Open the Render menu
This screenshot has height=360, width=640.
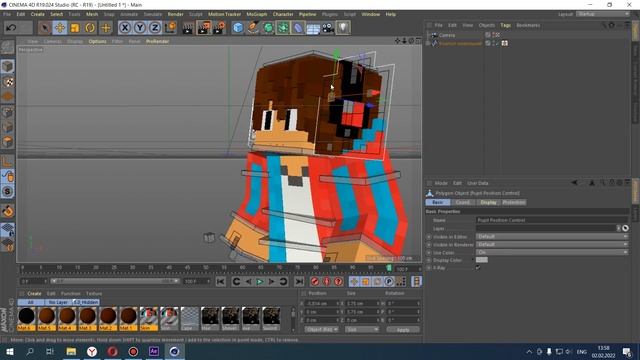coord(176,14)
